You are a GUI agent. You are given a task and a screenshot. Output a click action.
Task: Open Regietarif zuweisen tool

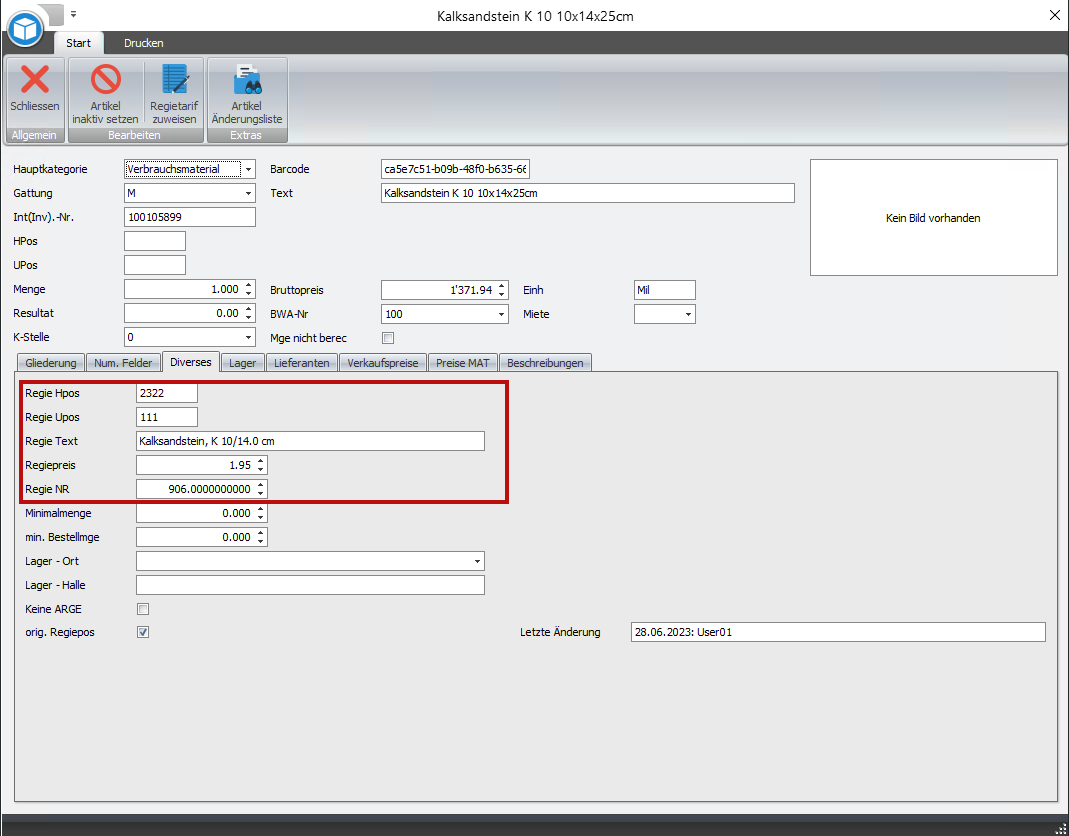(174, 80)
